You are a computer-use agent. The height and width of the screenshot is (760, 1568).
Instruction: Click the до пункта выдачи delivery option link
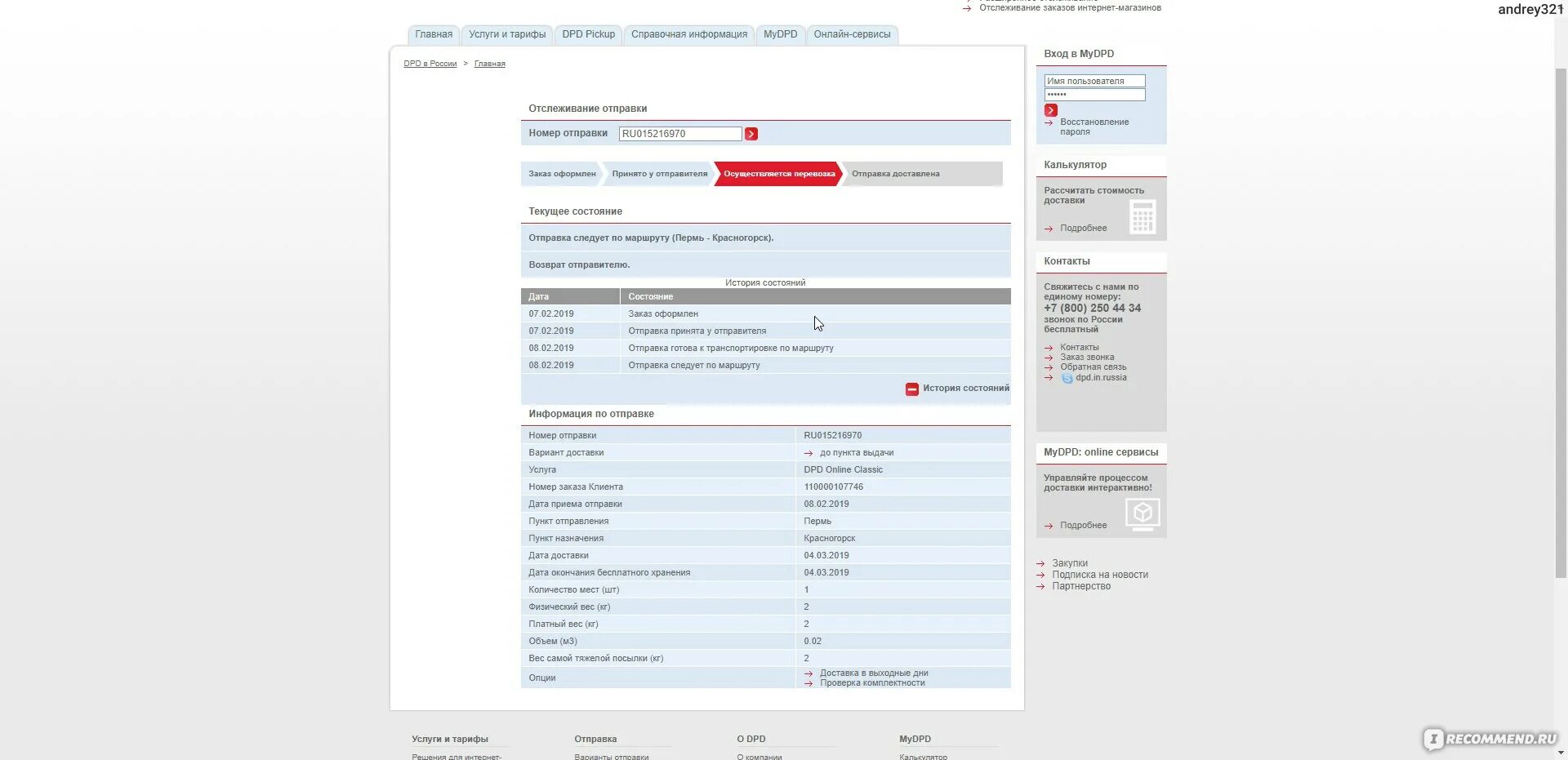[857, 453]
